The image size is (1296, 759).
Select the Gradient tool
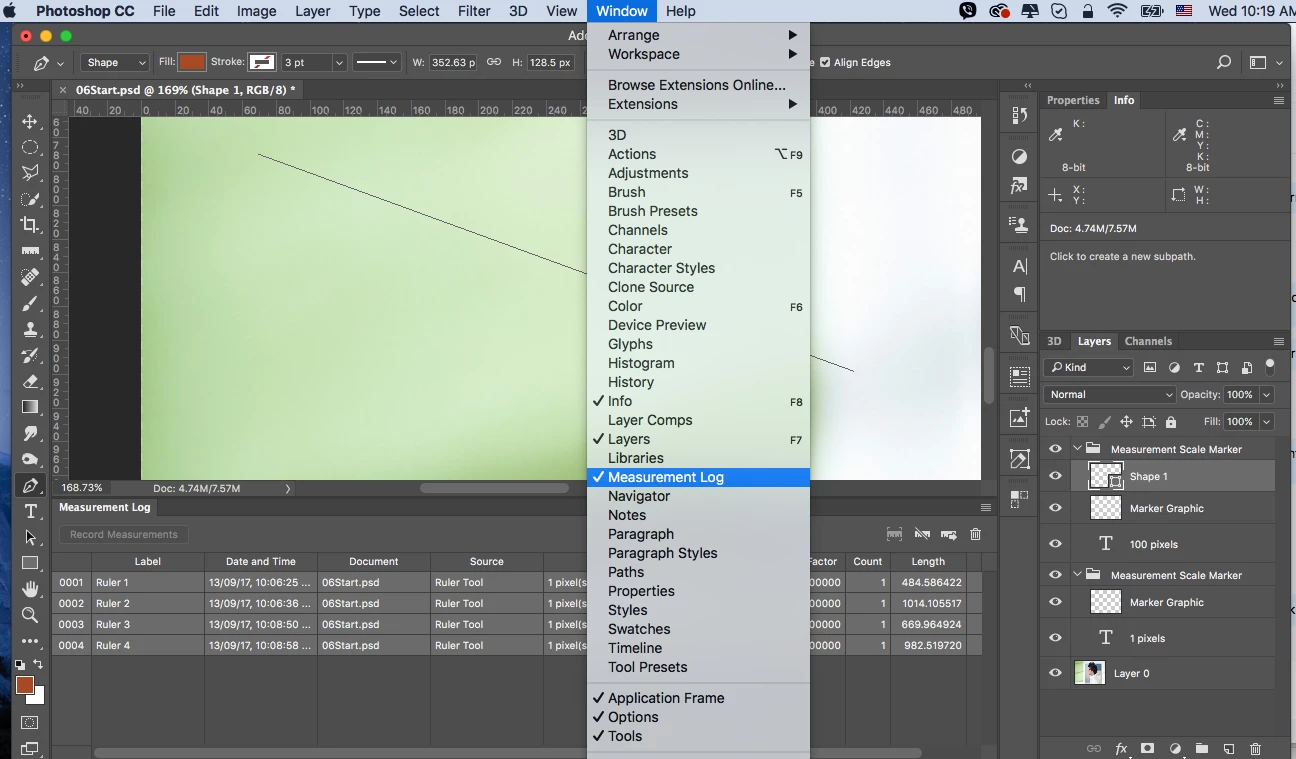coord(30,407)
